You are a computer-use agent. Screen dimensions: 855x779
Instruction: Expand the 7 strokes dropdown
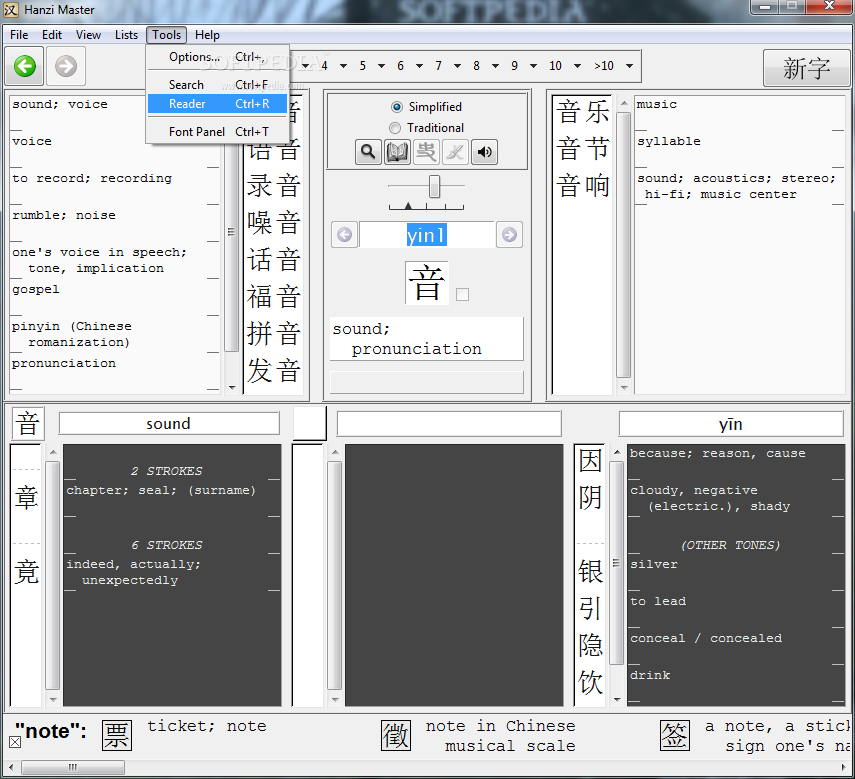pyautogui.click(x=457, y=66)
